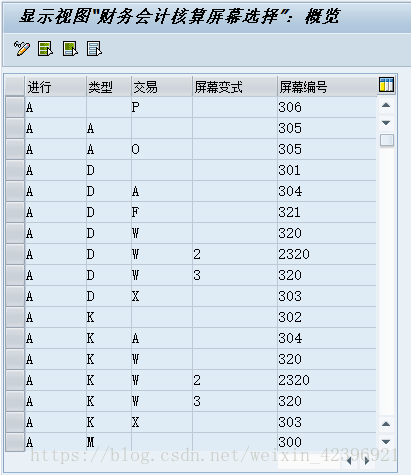Select row type D, W, variant 2
411x475 pixels.
(x=15, y=254)
